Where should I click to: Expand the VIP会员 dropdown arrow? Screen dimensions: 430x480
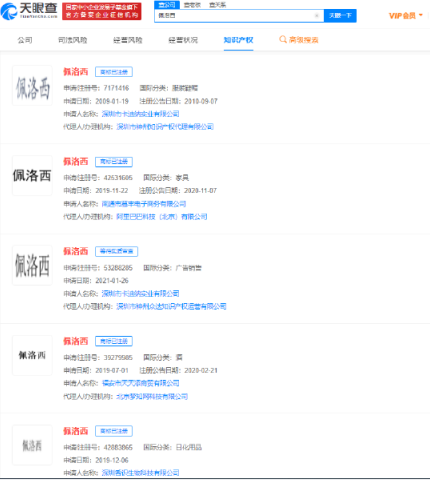421,15
